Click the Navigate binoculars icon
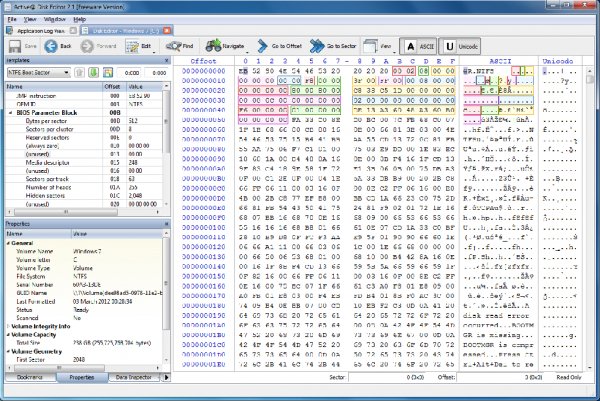The image size is (600, 401). click(213, 46)
